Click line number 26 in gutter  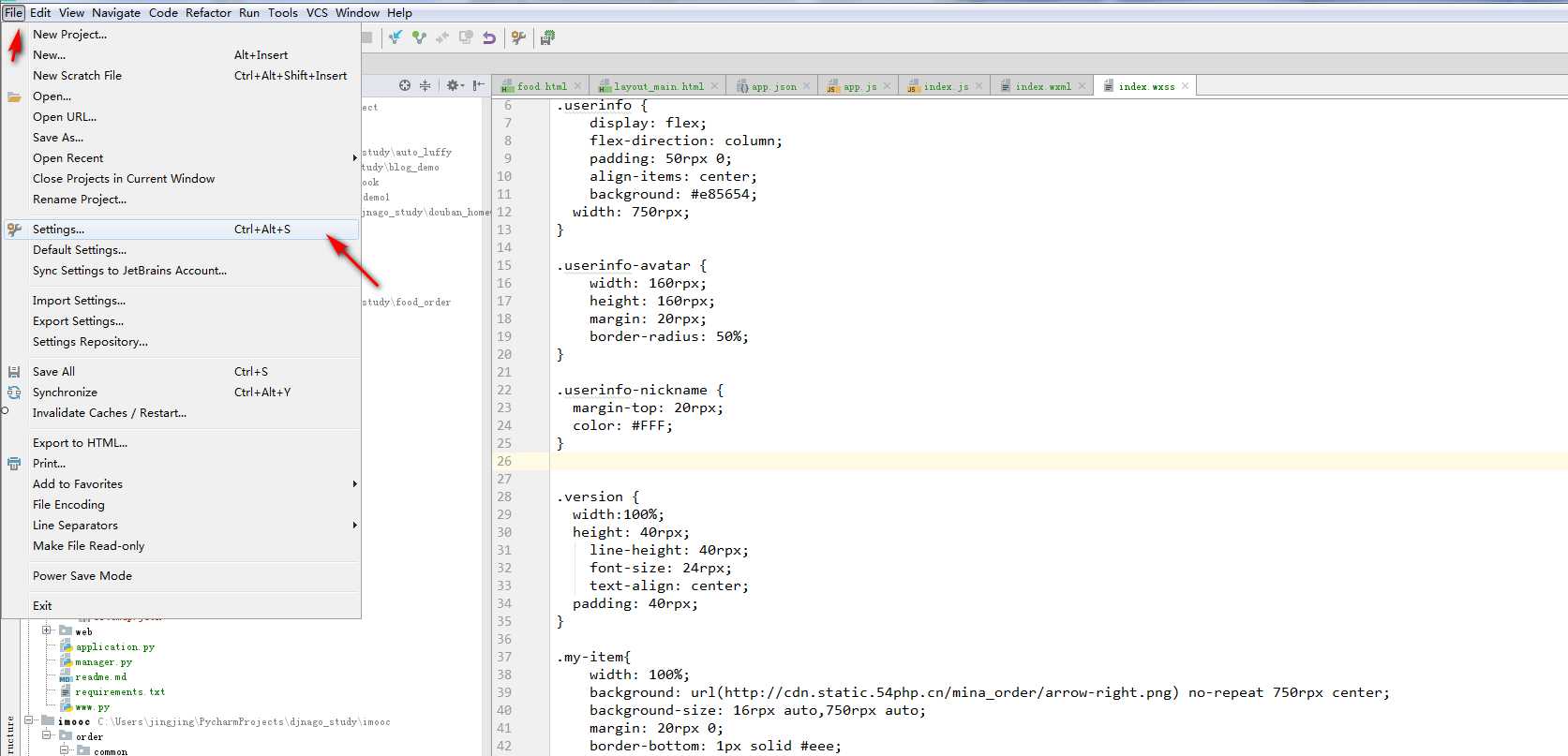(504, 461)
